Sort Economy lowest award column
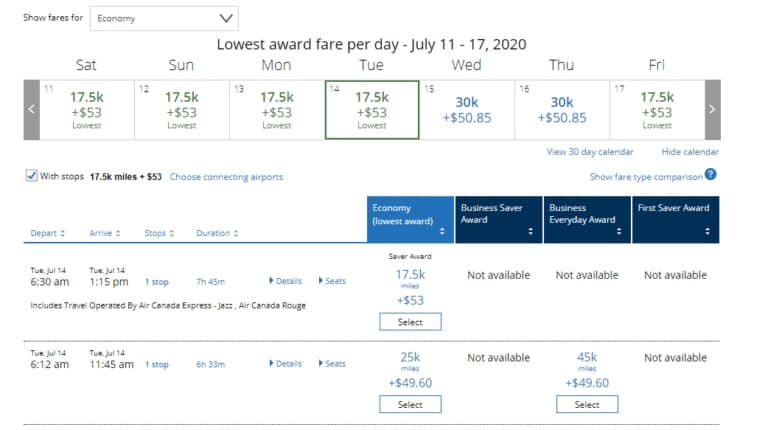Viewport: 768px width, 430px height. pyautogui.click(x=442, y=231)
